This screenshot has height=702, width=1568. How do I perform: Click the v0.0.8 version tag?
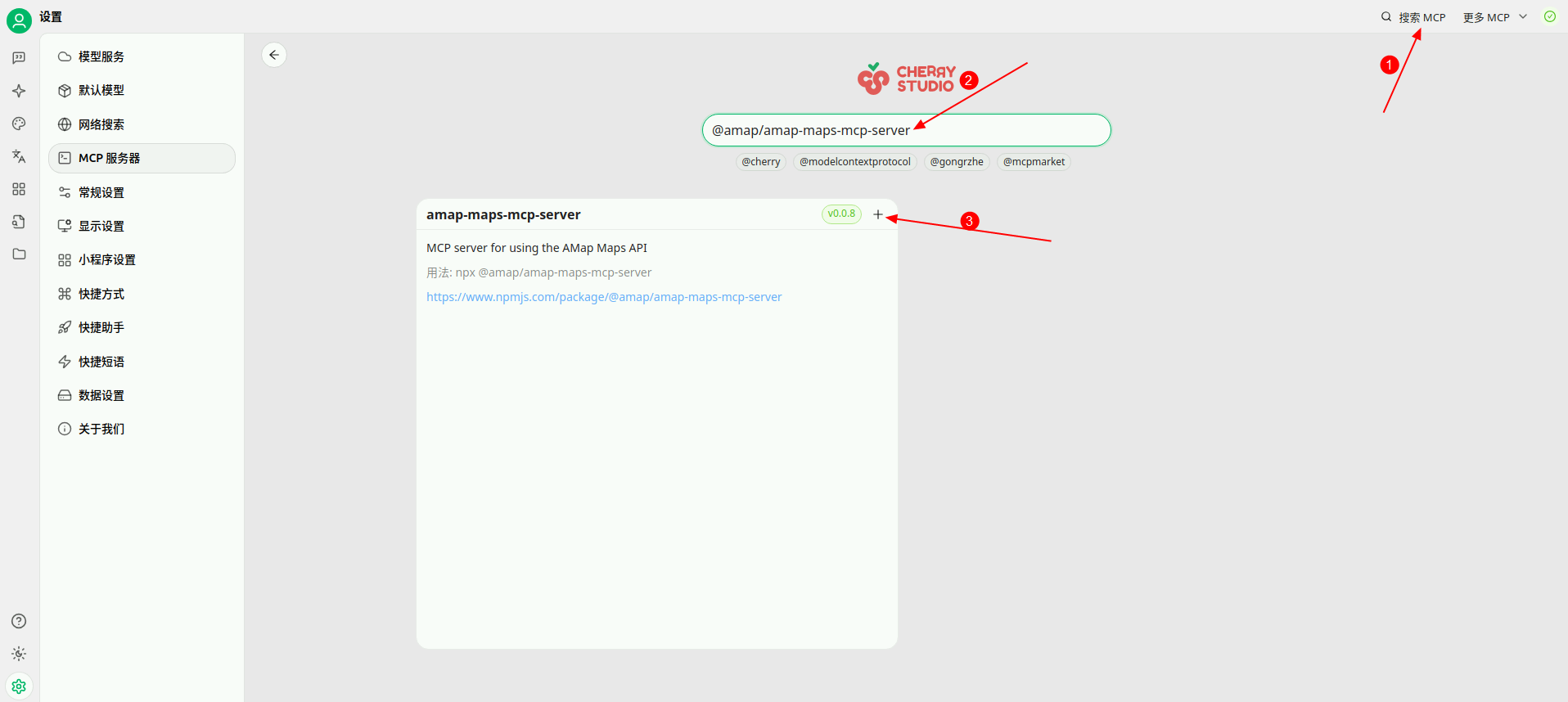841,214
